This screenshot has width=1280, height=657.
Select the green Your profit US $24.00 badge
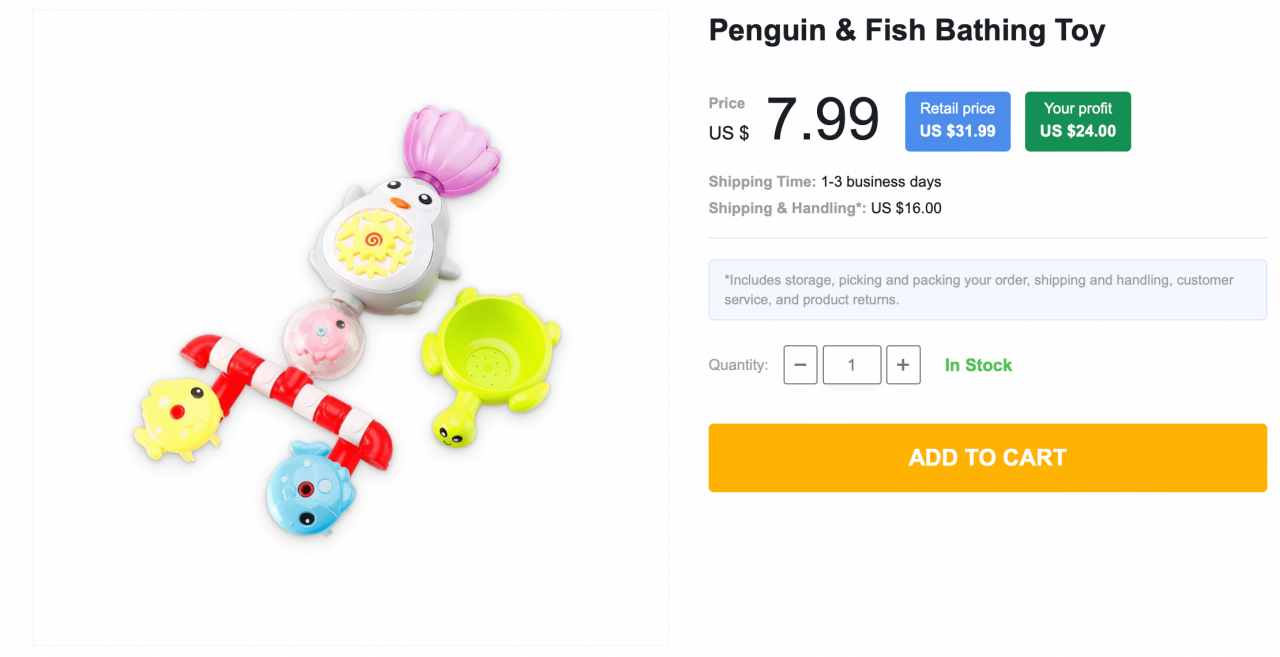pyautogui.click(x=1077, y=121)
